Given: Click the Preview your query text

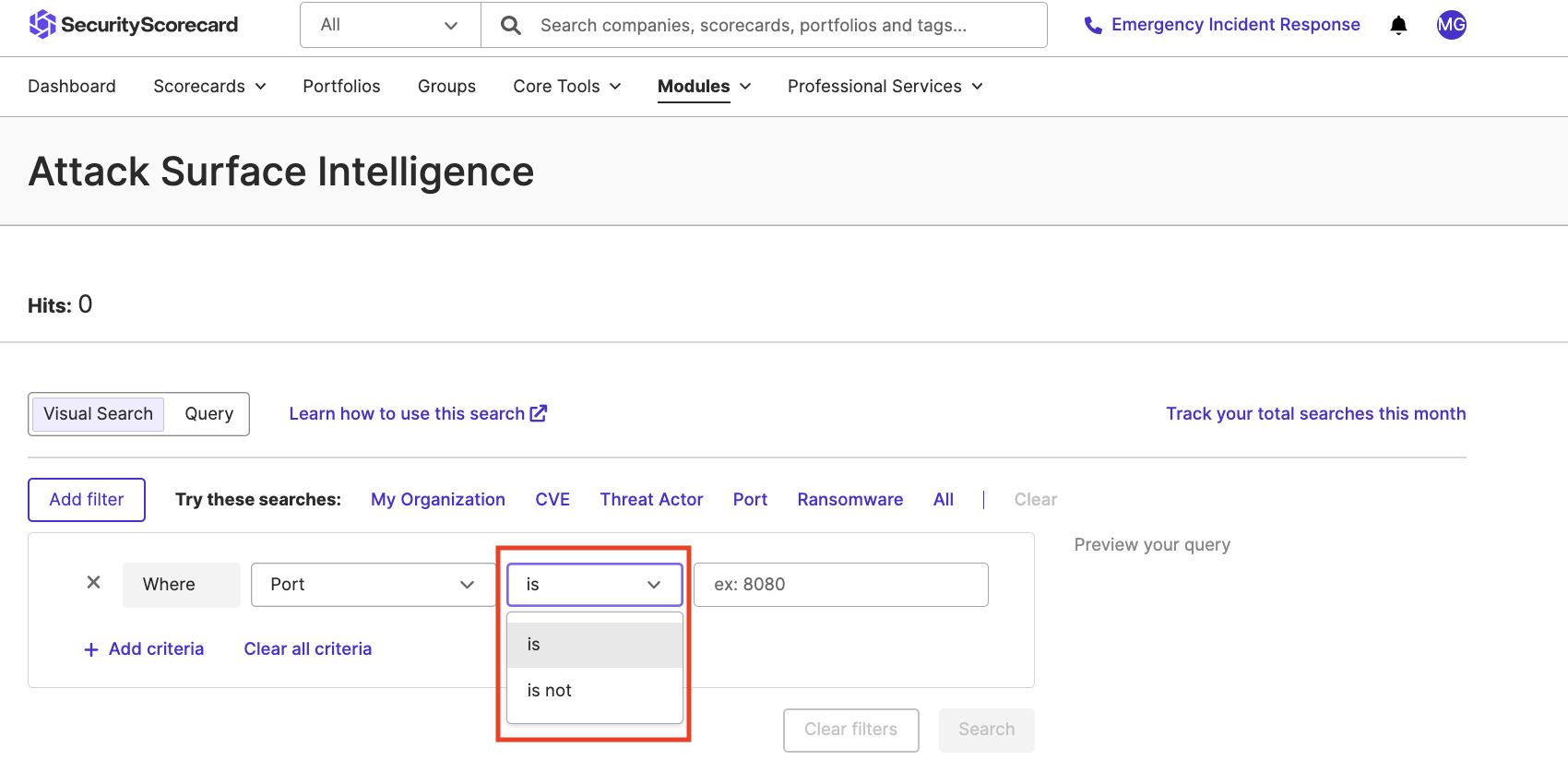Looking at the screenshot, I should click(x=1152, y=545).
